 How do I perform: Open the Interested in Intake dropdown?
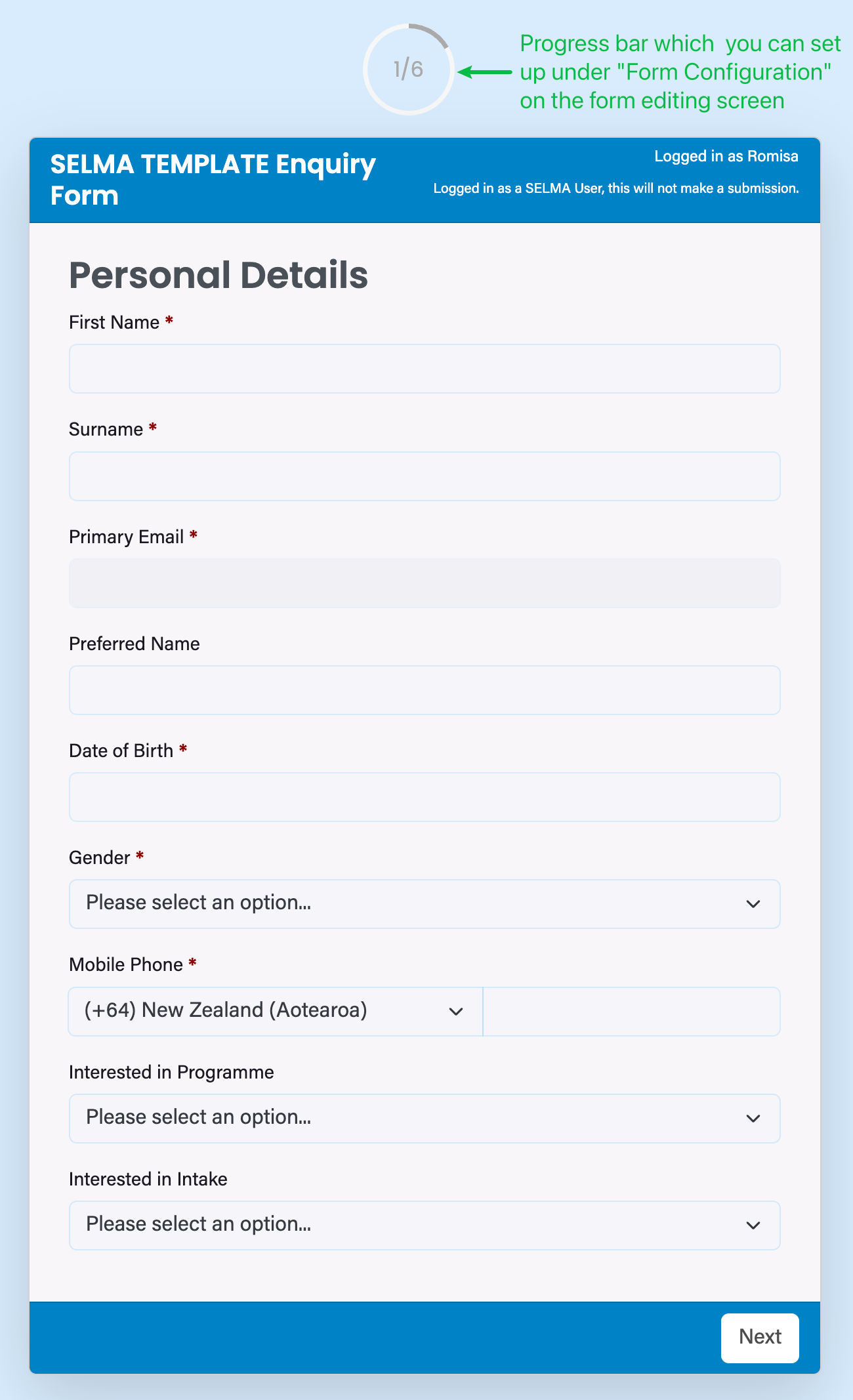[425, 1225]
